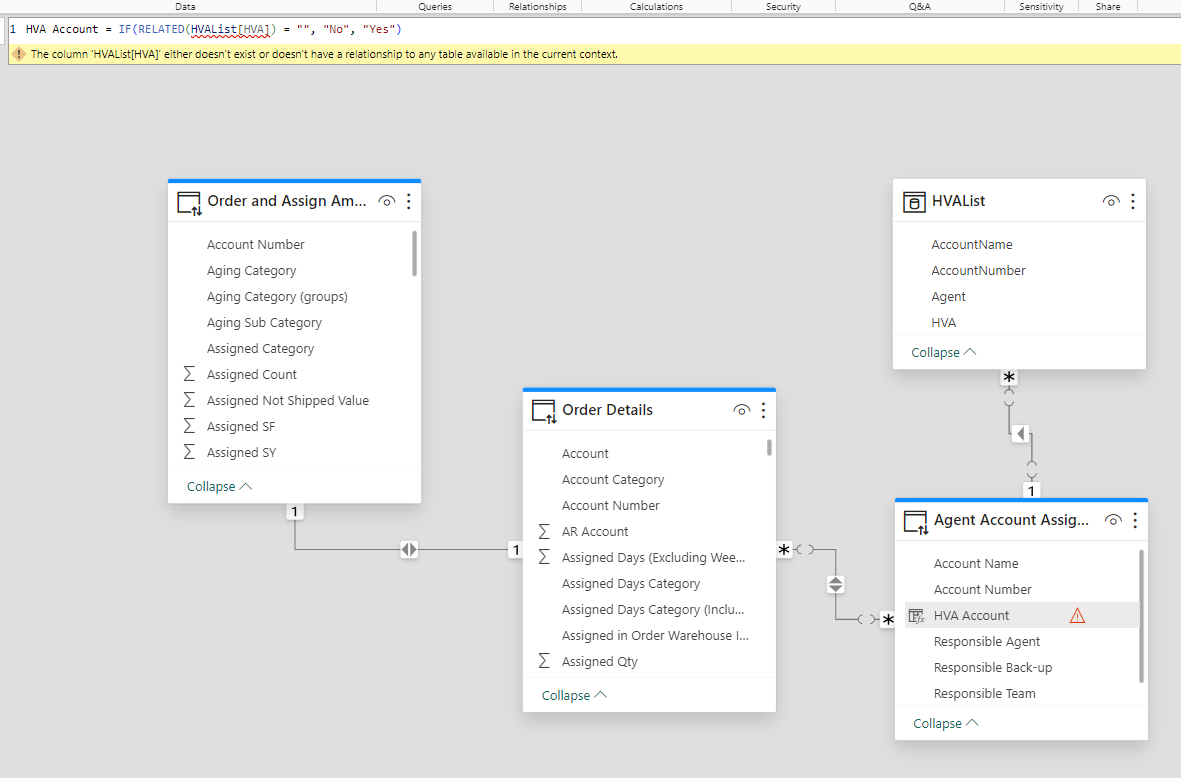Open more options for Order and Assign Am... table
Viewport: 1181px width, 778px height.
pyautogui.click(x=409, y=201)
